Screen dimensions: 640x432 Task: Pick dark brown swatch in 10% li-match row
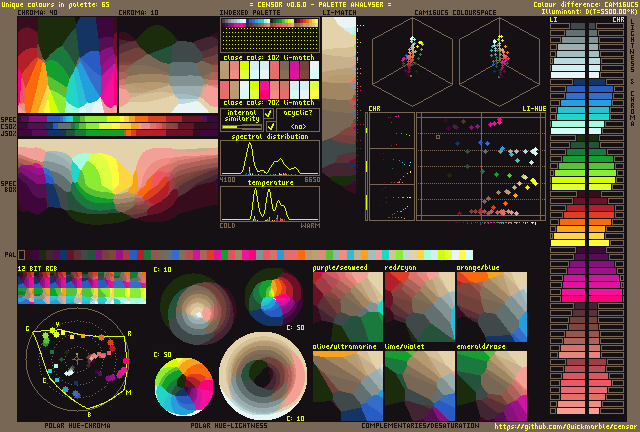click(304, 70)
